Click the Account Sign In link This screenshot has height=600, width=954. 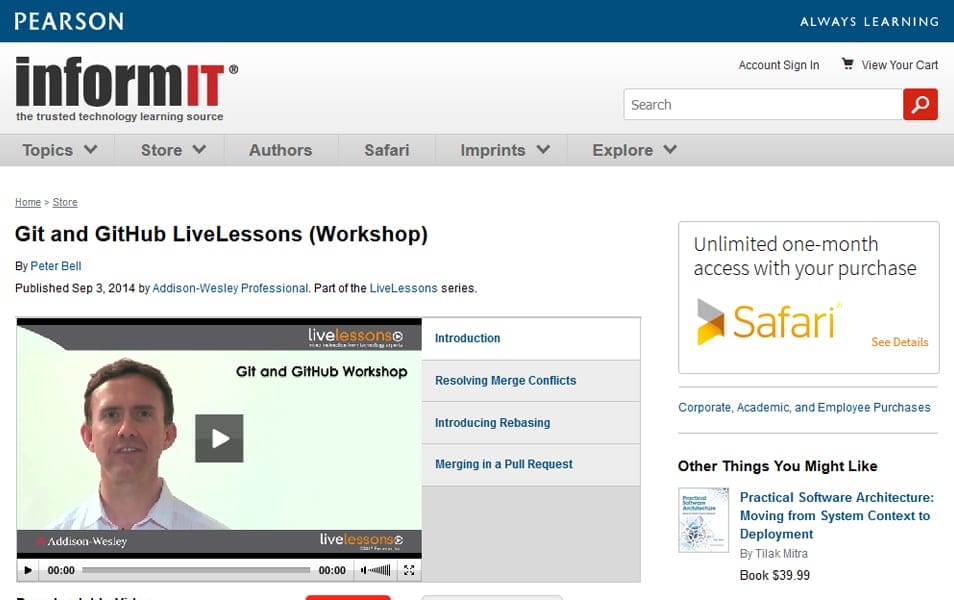778,64
